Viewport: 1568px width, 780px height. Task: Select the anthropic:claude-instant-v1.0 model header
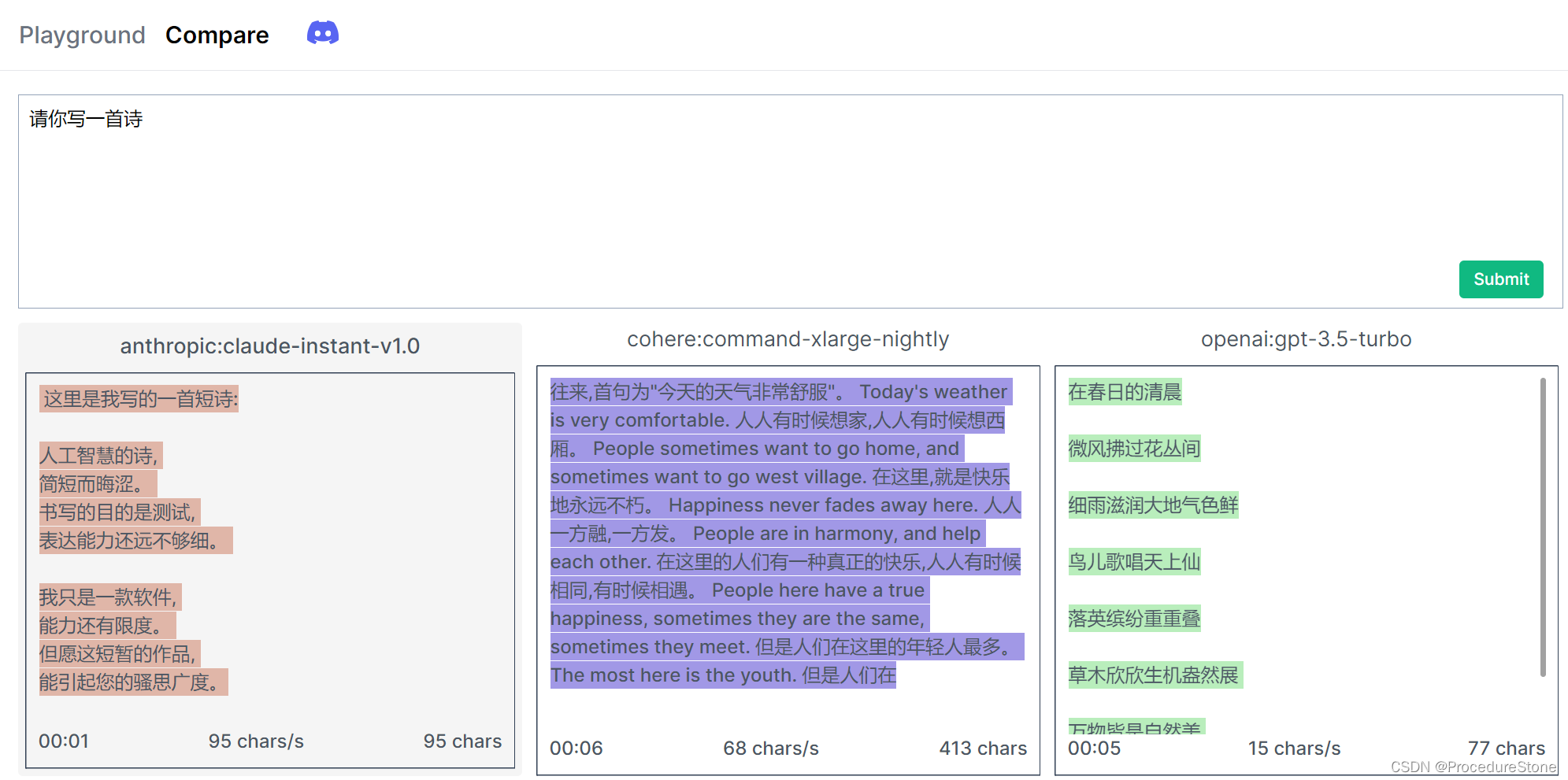click(x=270, y=346)
